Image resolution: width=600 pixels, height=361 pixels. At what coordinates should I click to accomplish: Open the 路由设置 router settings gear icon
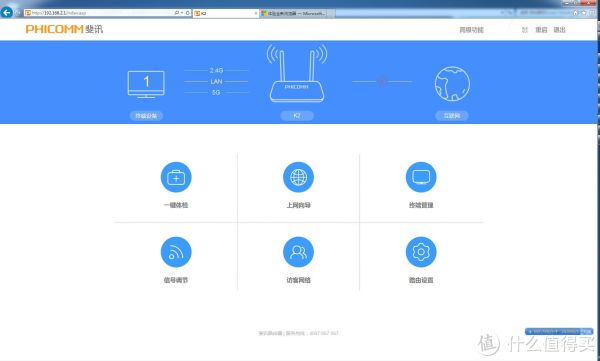point(421,252)
